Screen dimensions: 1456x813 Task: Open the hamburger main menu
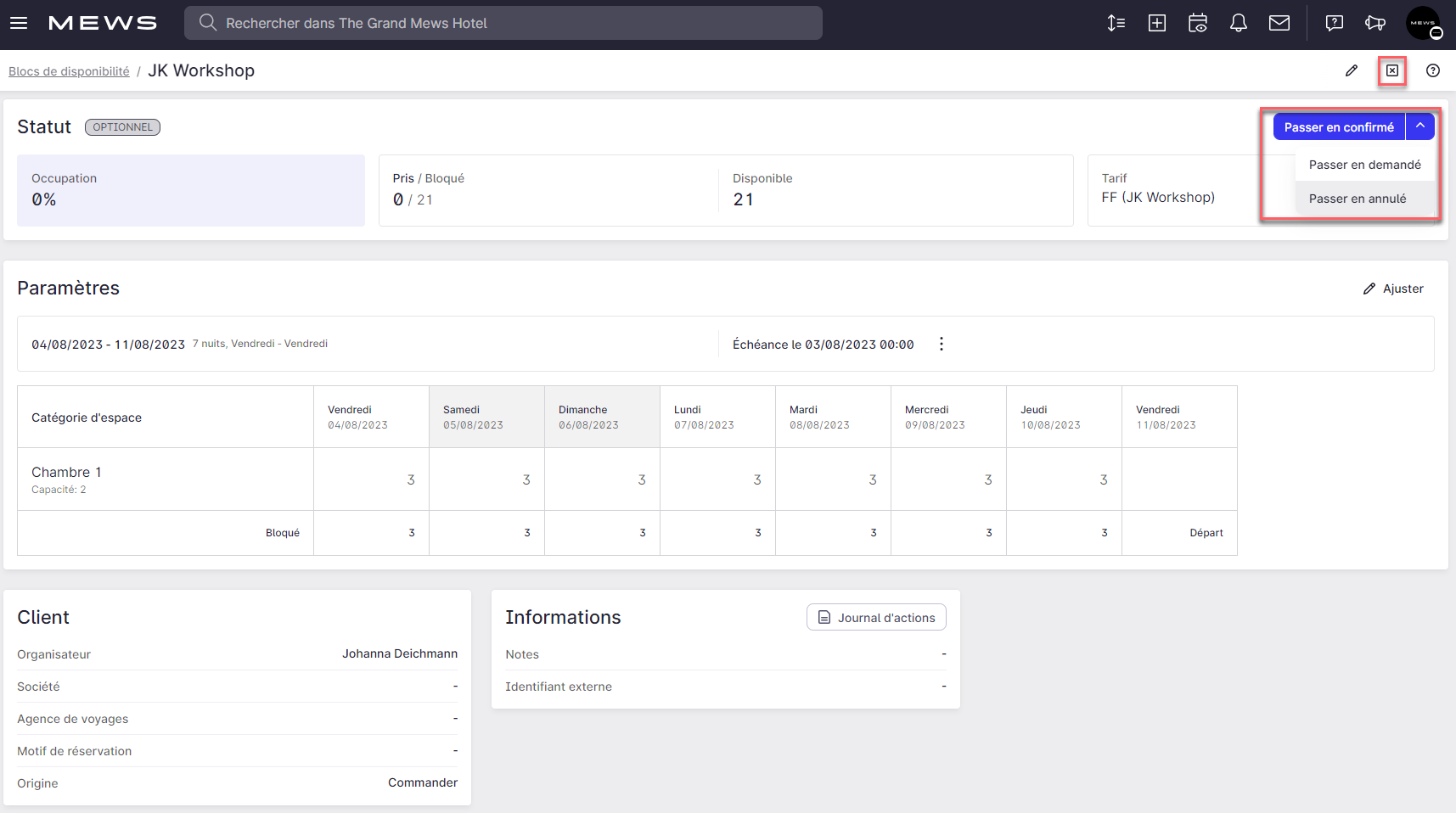(19, 23)
